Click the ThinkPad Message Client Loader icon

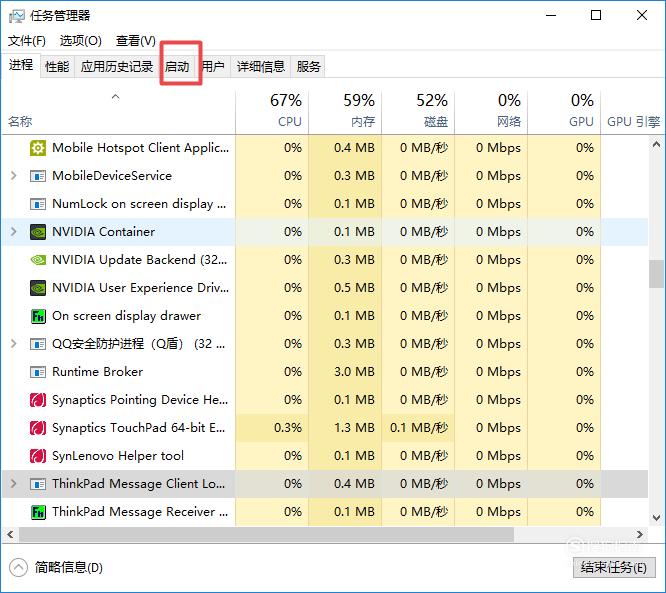(x=38, y=484)
